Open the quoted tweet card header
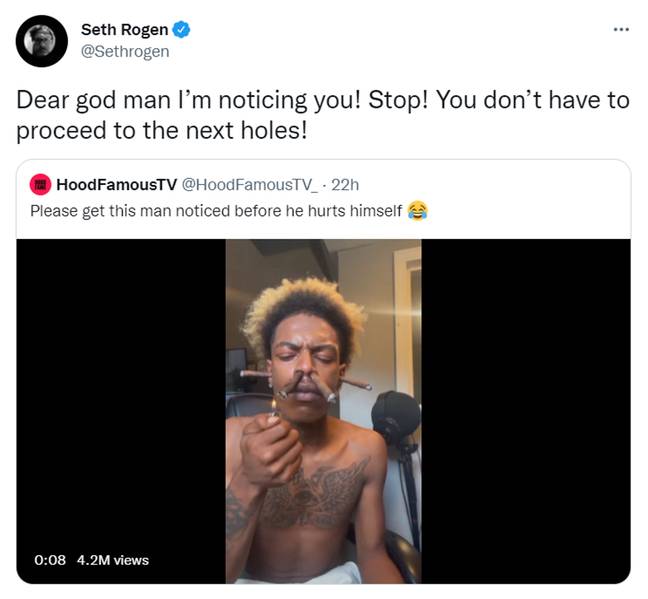This screenshot has height=599, width=648. pos(194,184)
